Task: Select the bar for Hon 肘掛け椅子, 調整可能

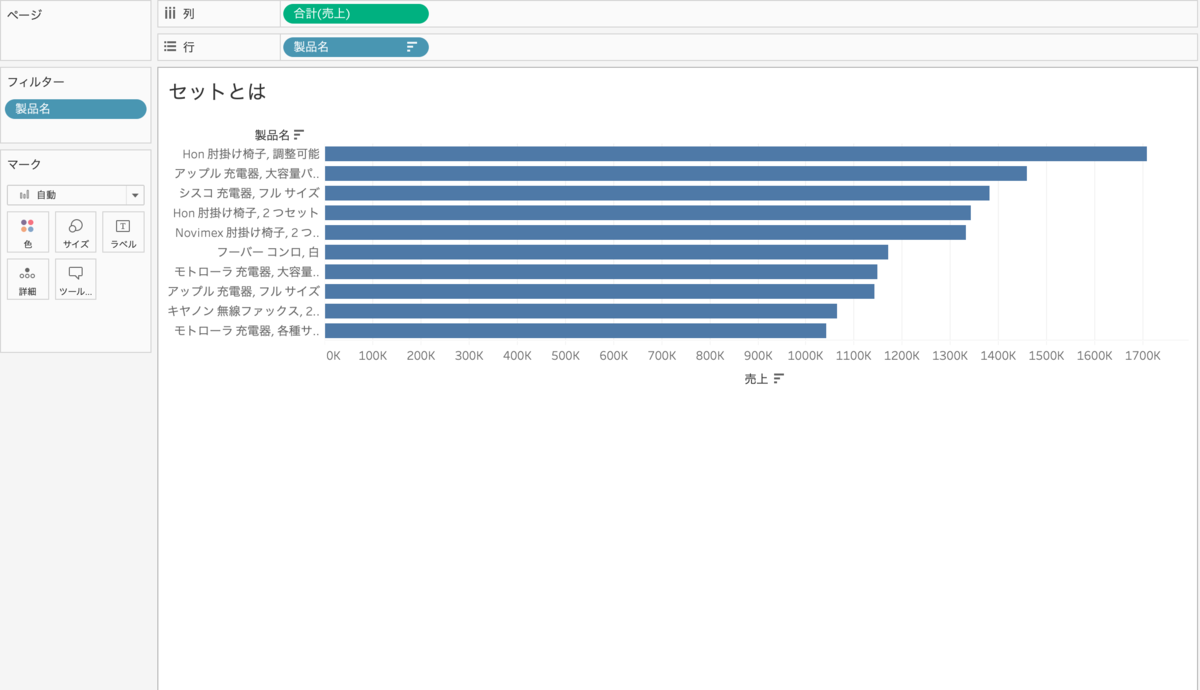Action: 736,154
